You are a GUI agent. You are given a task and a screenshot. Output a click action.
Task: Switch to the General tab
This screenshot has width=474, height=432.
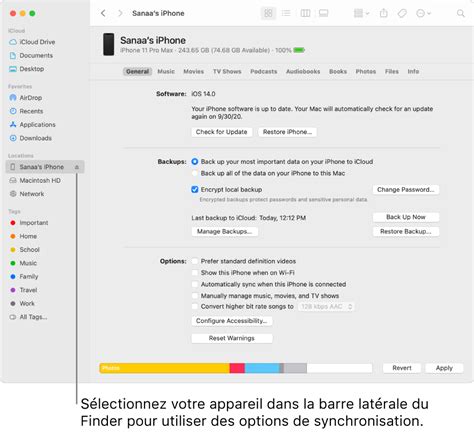137,71
